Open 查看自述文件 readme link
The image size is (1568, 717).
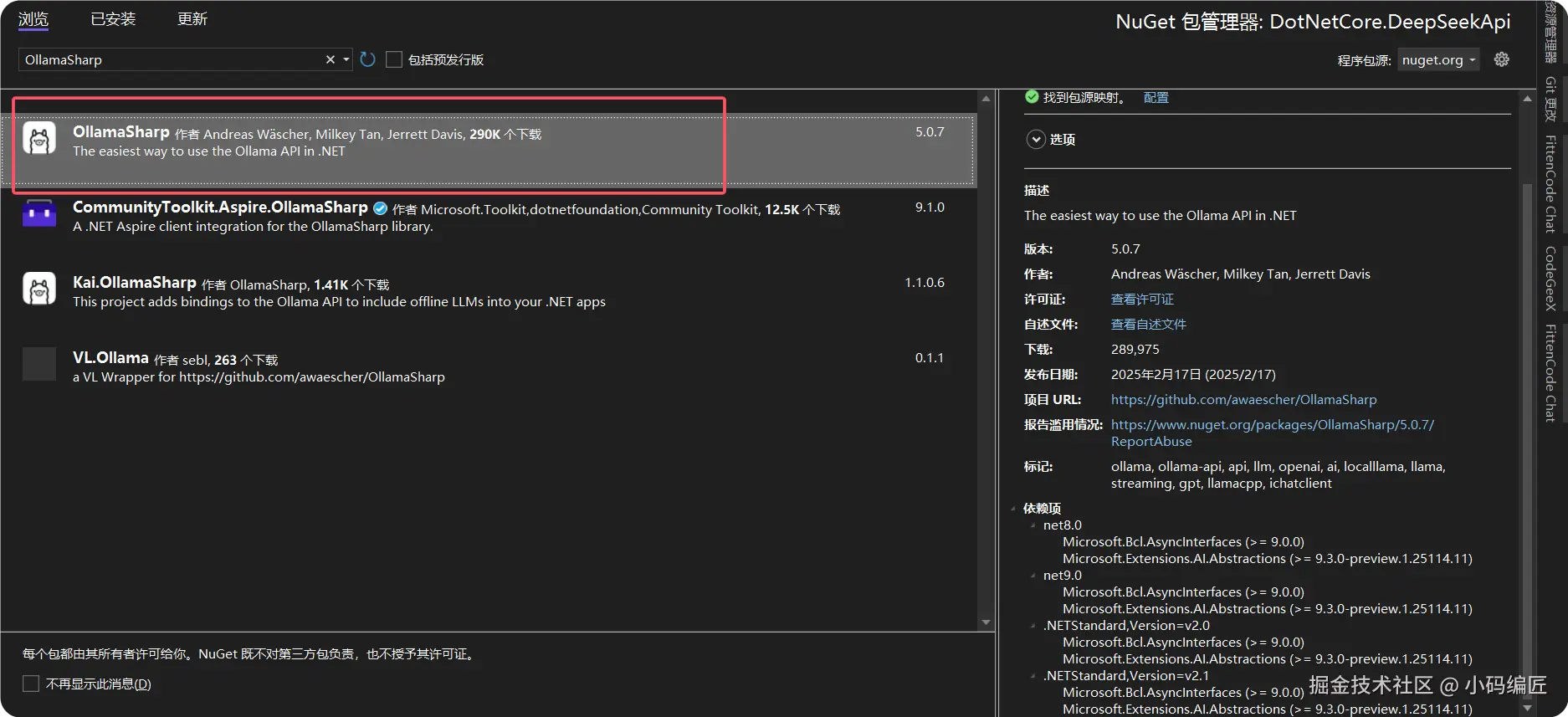point(1149,325)
